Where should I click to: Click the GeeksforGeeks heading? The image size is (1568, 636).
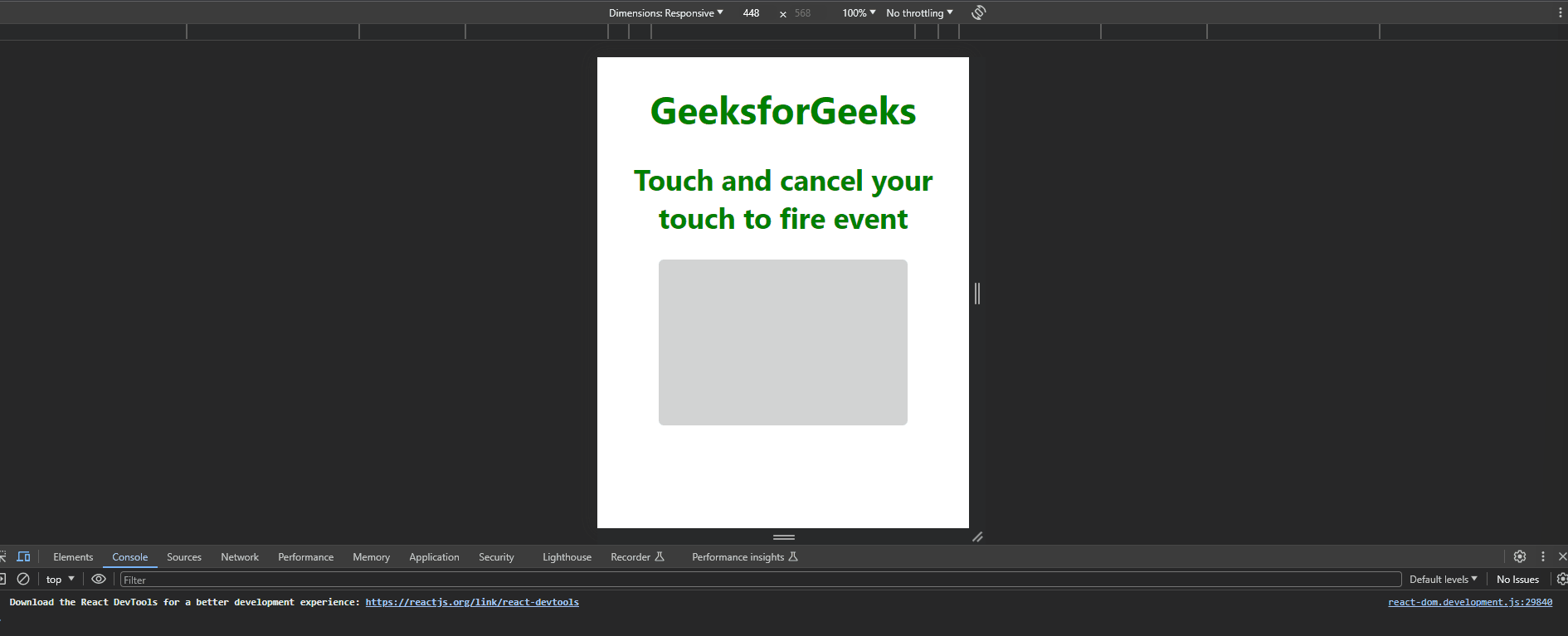point(783,111)
